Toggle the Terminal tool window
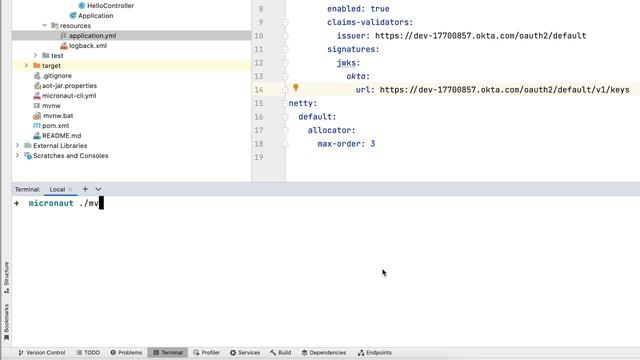Screen dimensions: 640x360 pos(168,352)
